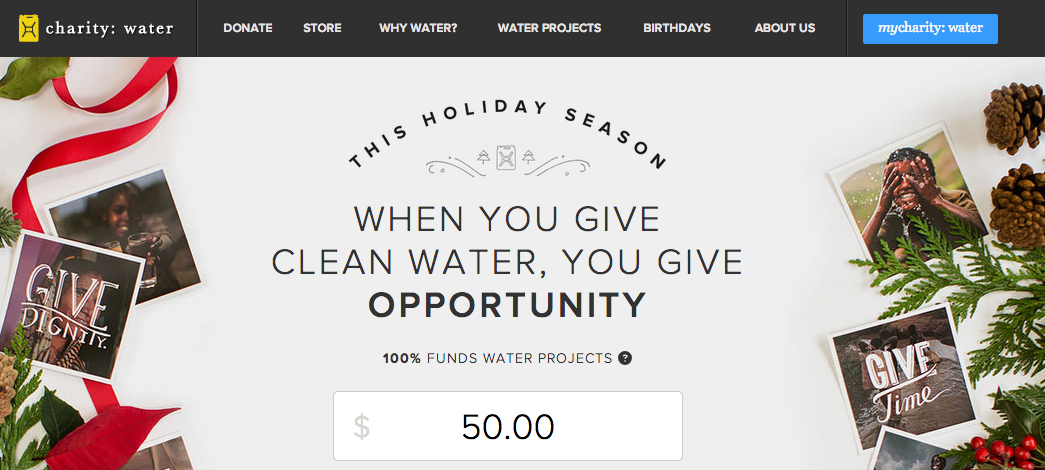Open About Us in navigation bar
This screenshot has width=1045, height=470.
(784, 28)
